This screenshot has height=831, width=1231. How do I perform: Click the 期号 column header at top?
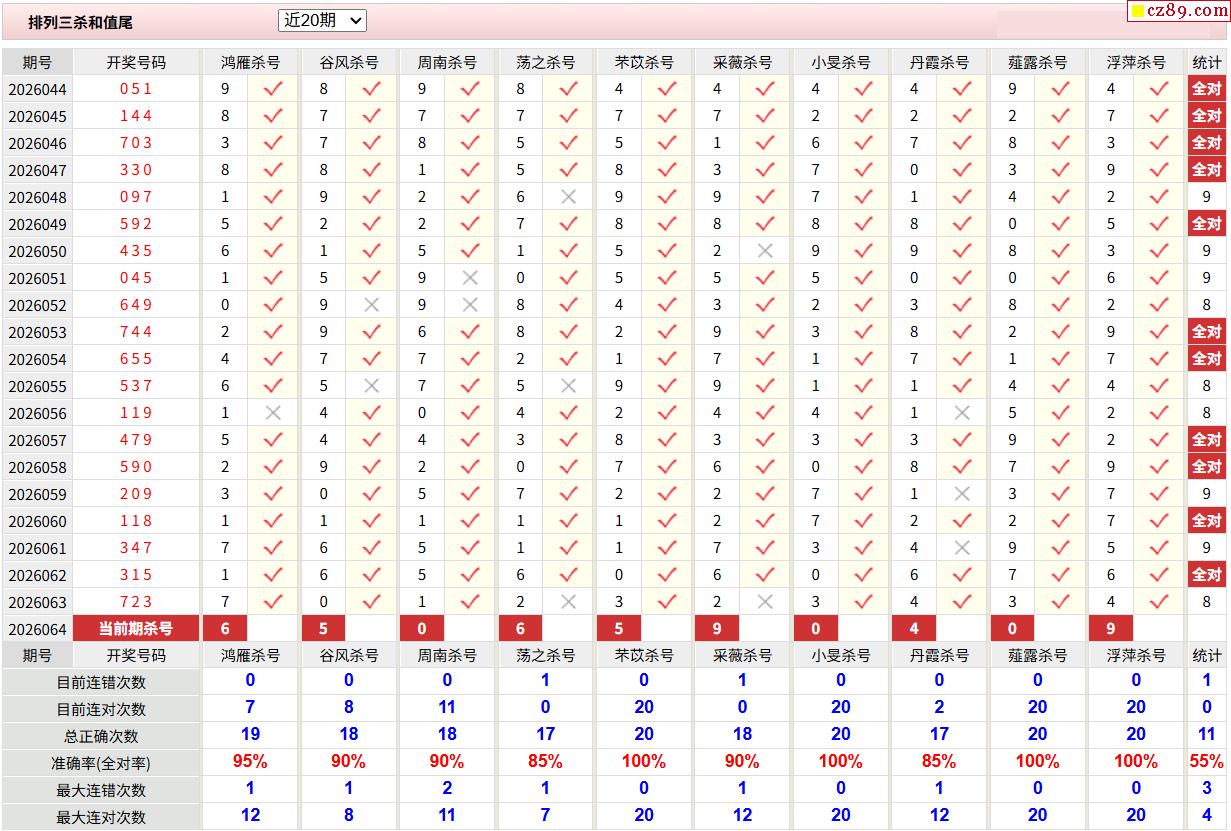tap(37, 62)
